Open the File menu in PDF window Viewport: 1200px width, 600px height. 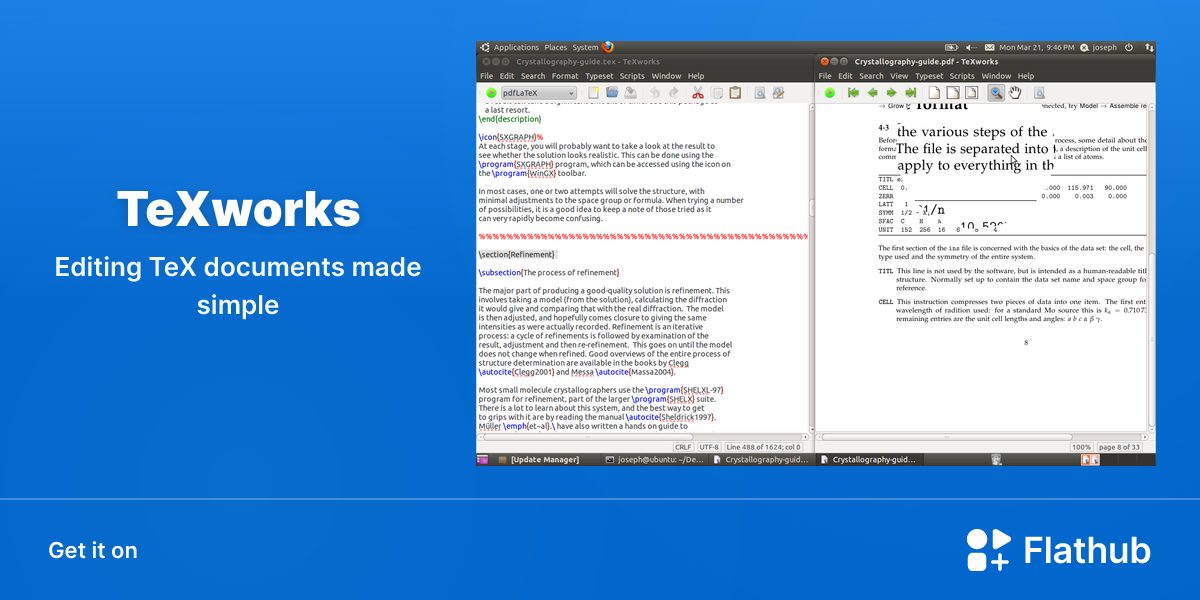825,76
